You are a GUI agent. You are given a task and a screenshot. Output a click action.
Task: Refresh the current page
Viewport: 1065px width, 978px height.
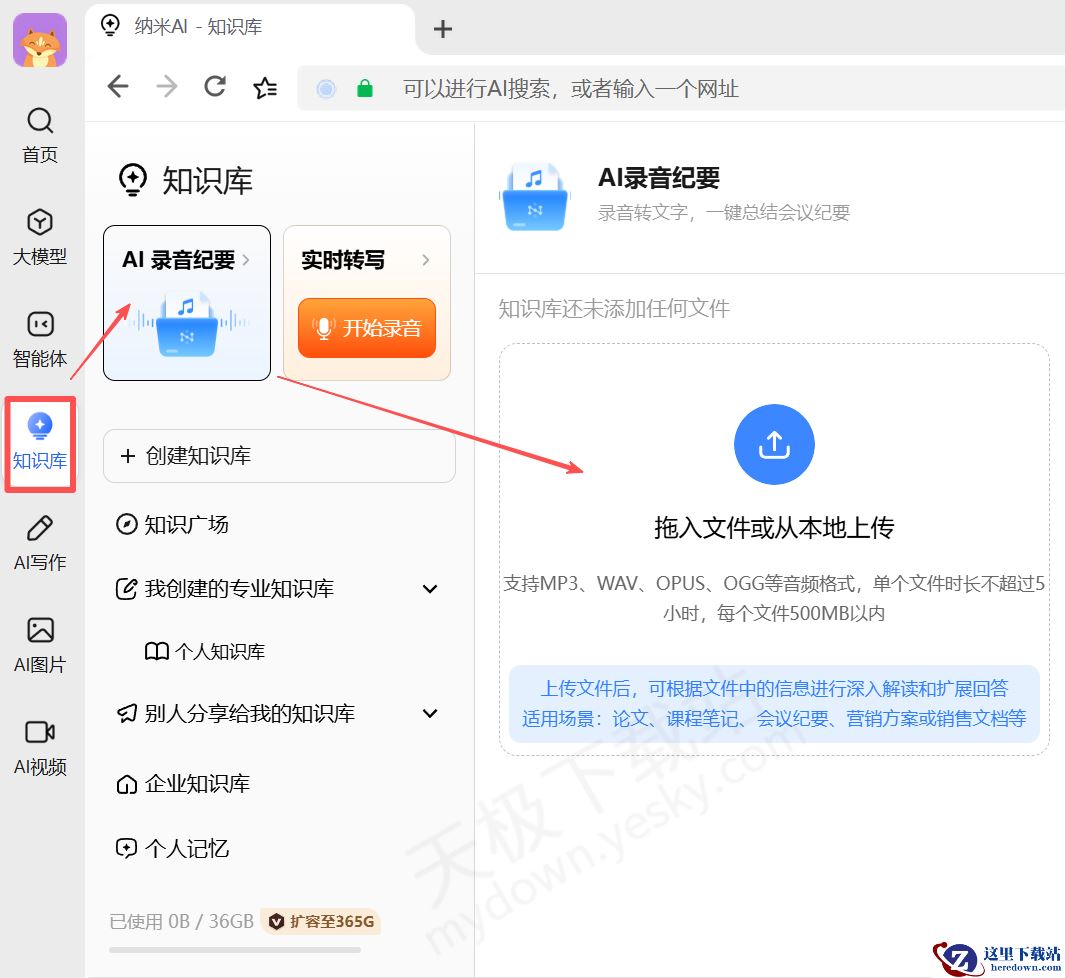214,87
